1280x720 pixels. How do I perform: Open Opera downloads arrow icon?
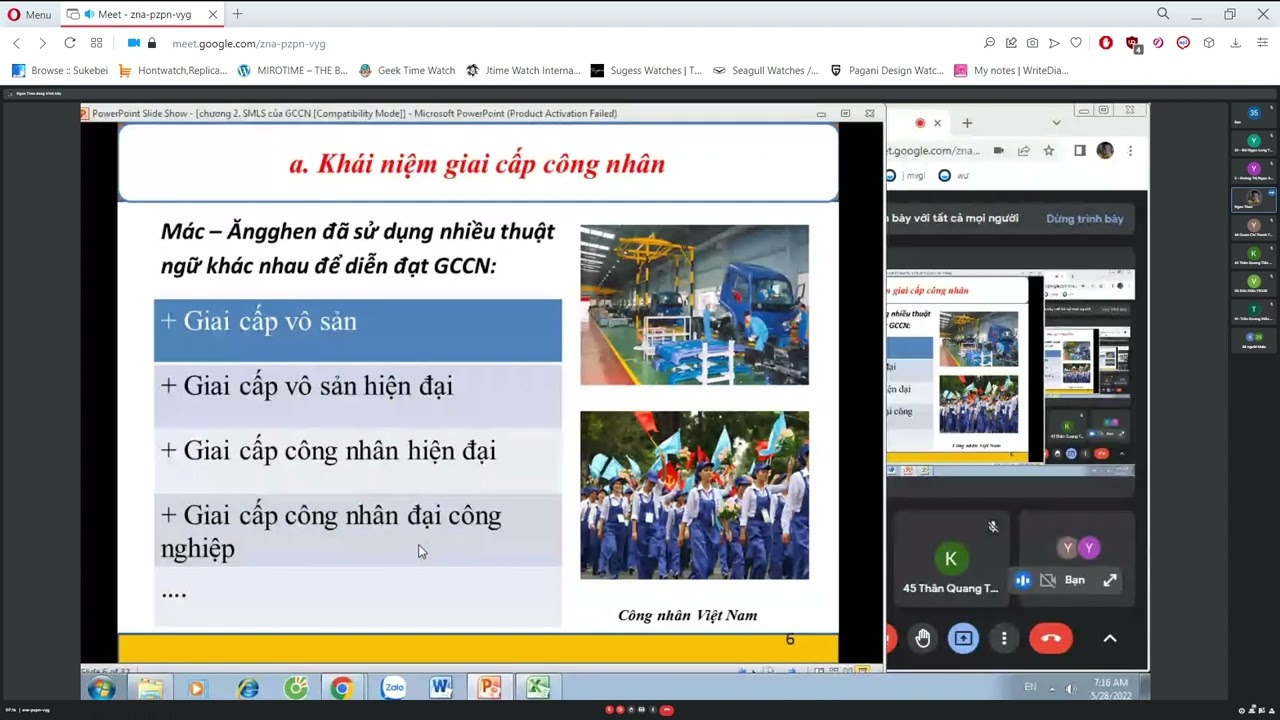pyautogui.click(x=1236, y=43)
